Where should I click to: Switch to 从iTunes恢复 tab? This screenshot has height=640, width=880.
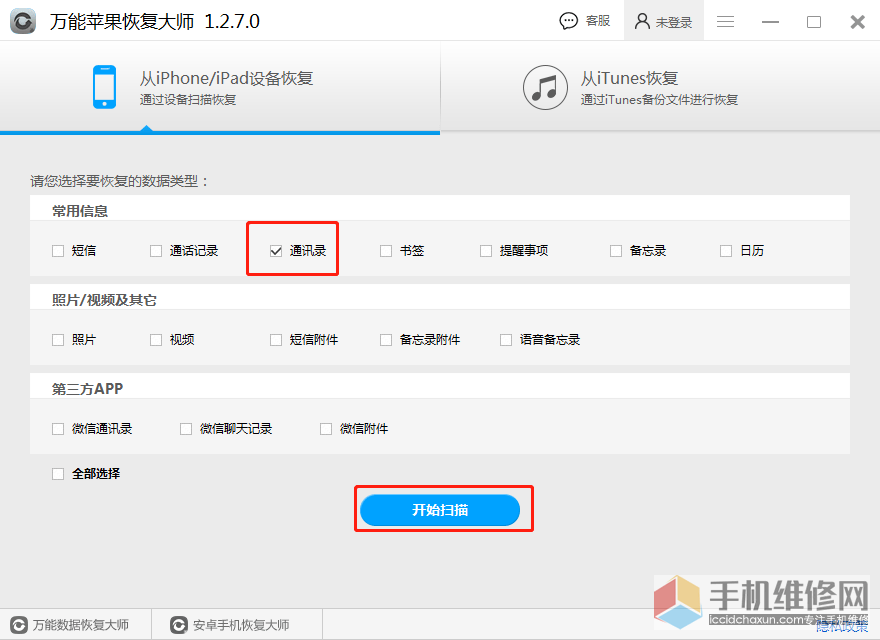pyautogui.click(x=660, y=87)
